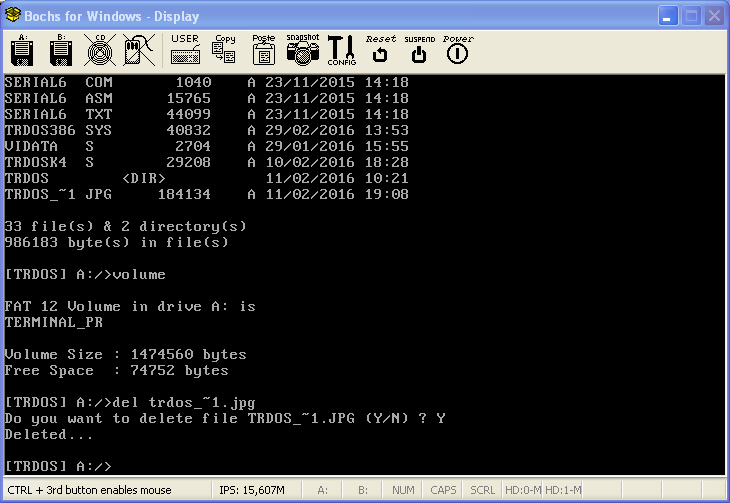The width and height of the screenshot is (730, 503).
Task: Click the delete confirmation (Y/N) prompt line
Action: point(225,419)
